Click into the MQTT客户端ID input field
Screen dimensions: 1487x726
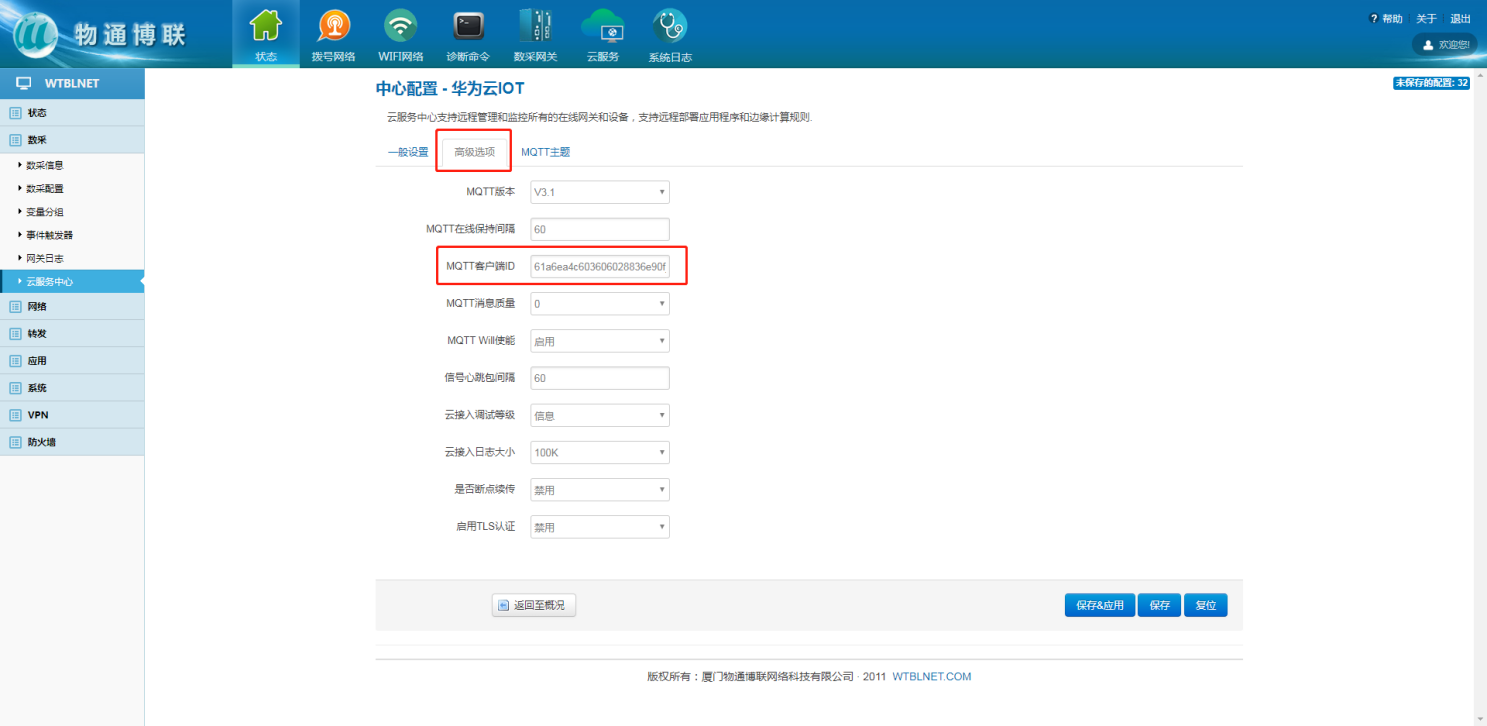coord(599,267)
